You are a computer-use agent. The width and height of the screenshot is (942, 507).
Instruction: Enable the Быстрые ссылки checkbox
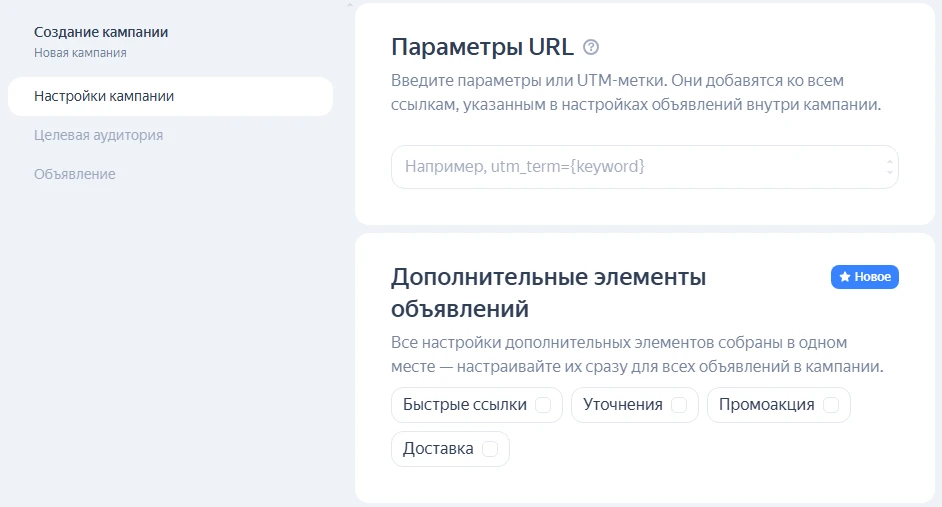543,405
